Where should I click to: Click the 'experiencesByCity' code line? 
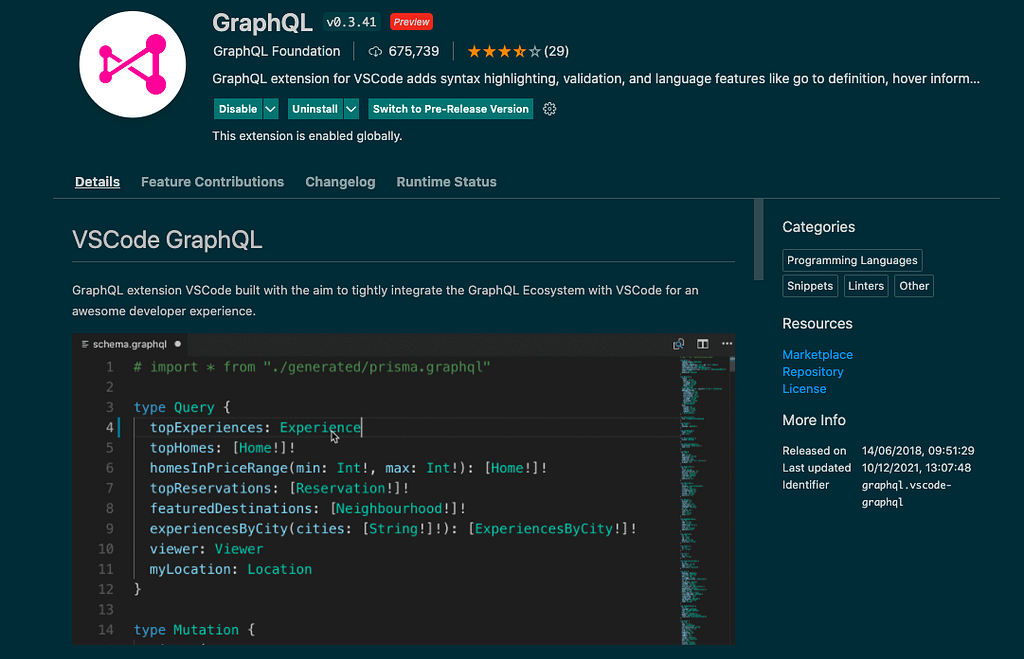click(393, 529)
